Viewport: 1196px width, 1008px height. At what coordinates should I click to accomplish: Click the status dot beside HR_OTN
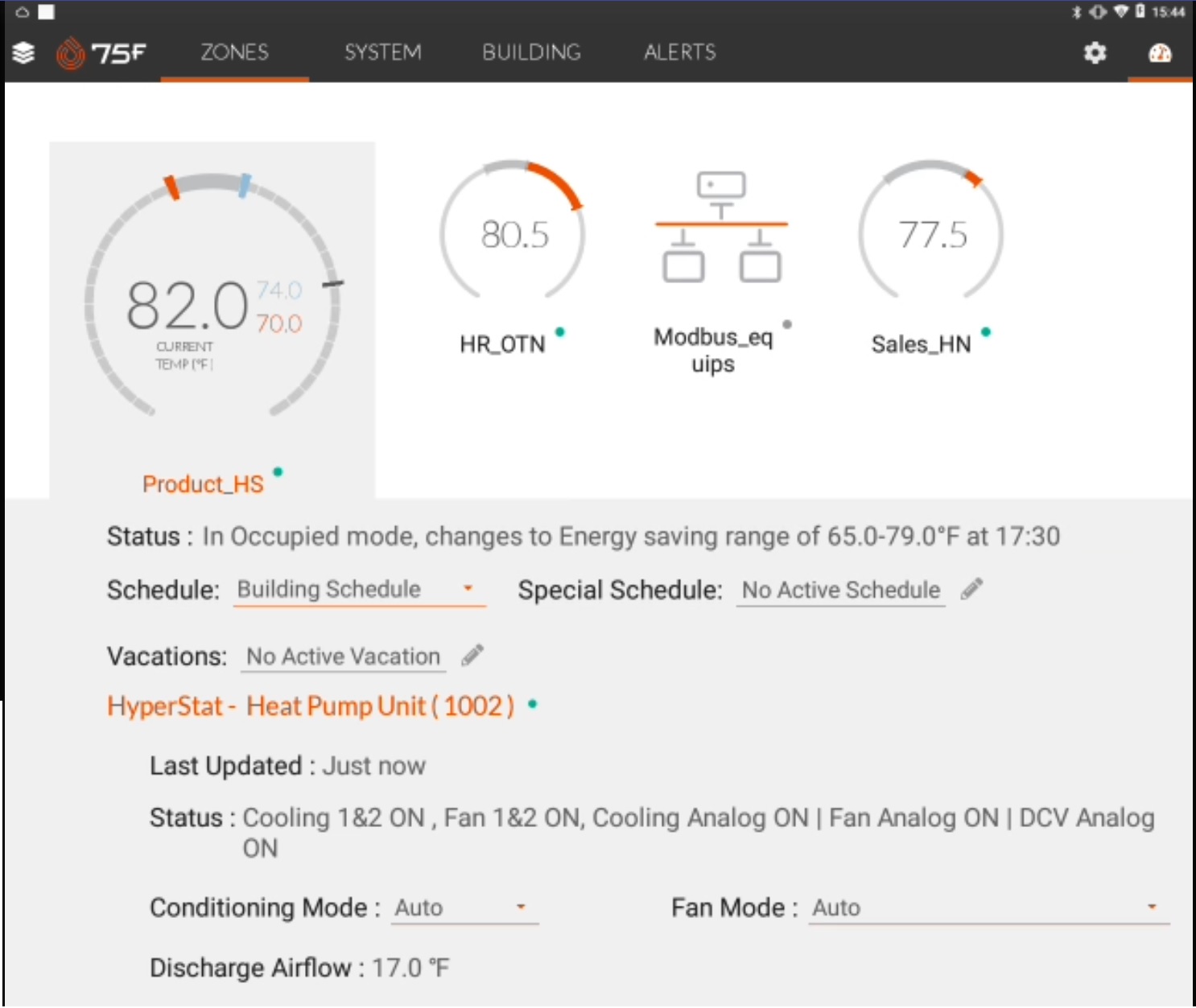pos(561,331)
